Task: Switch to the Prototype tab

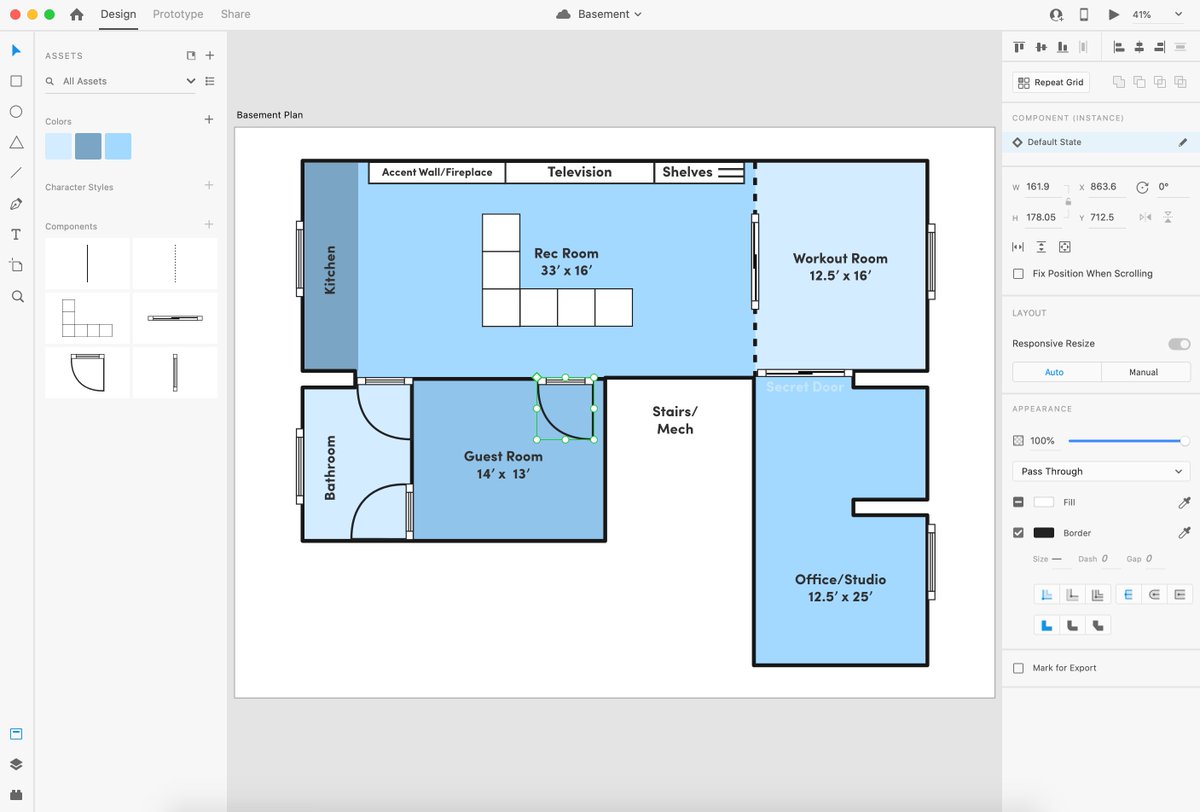Action: (178, 15)
